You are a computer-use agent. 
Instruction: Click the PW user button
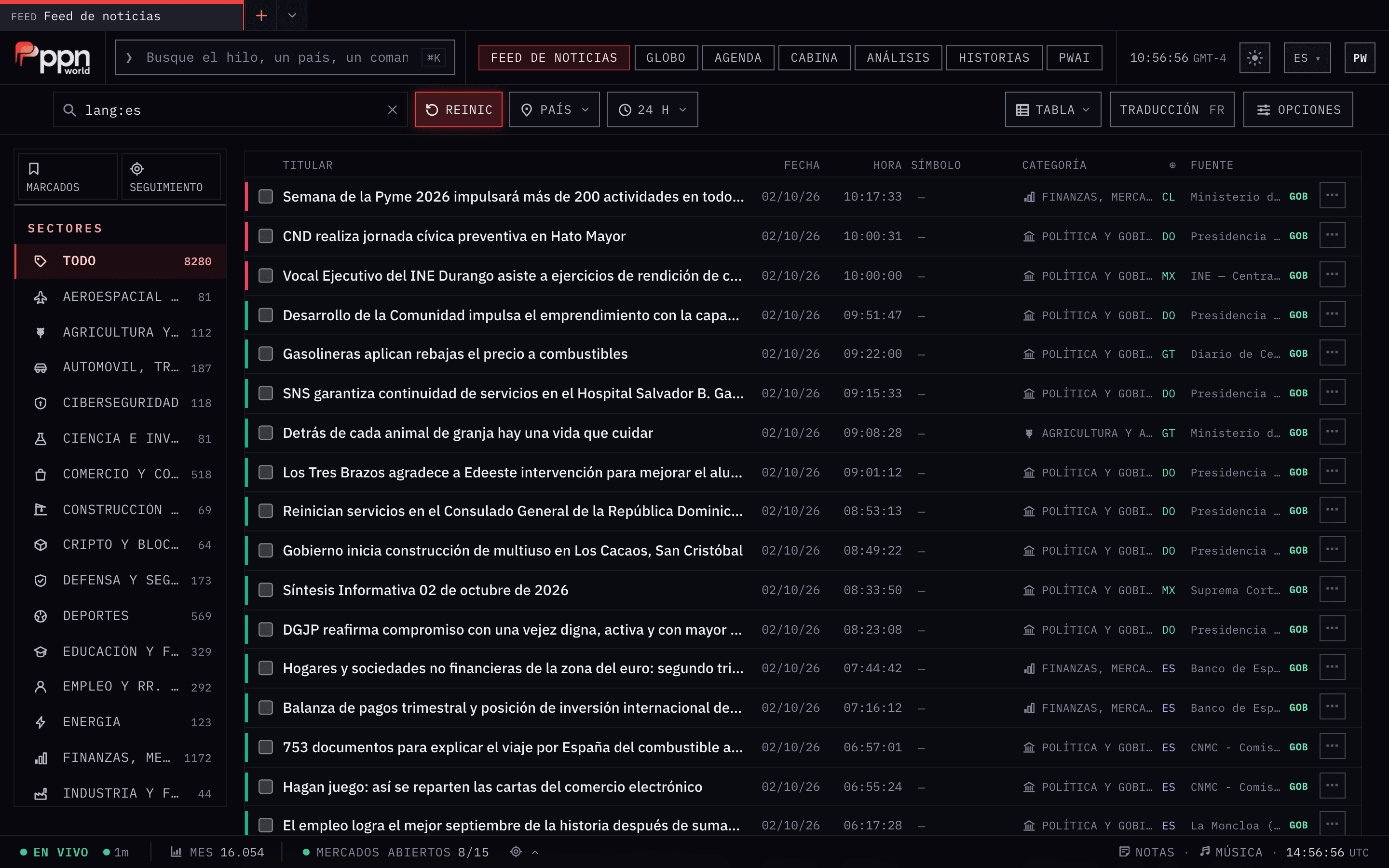tap(1360, 58)
